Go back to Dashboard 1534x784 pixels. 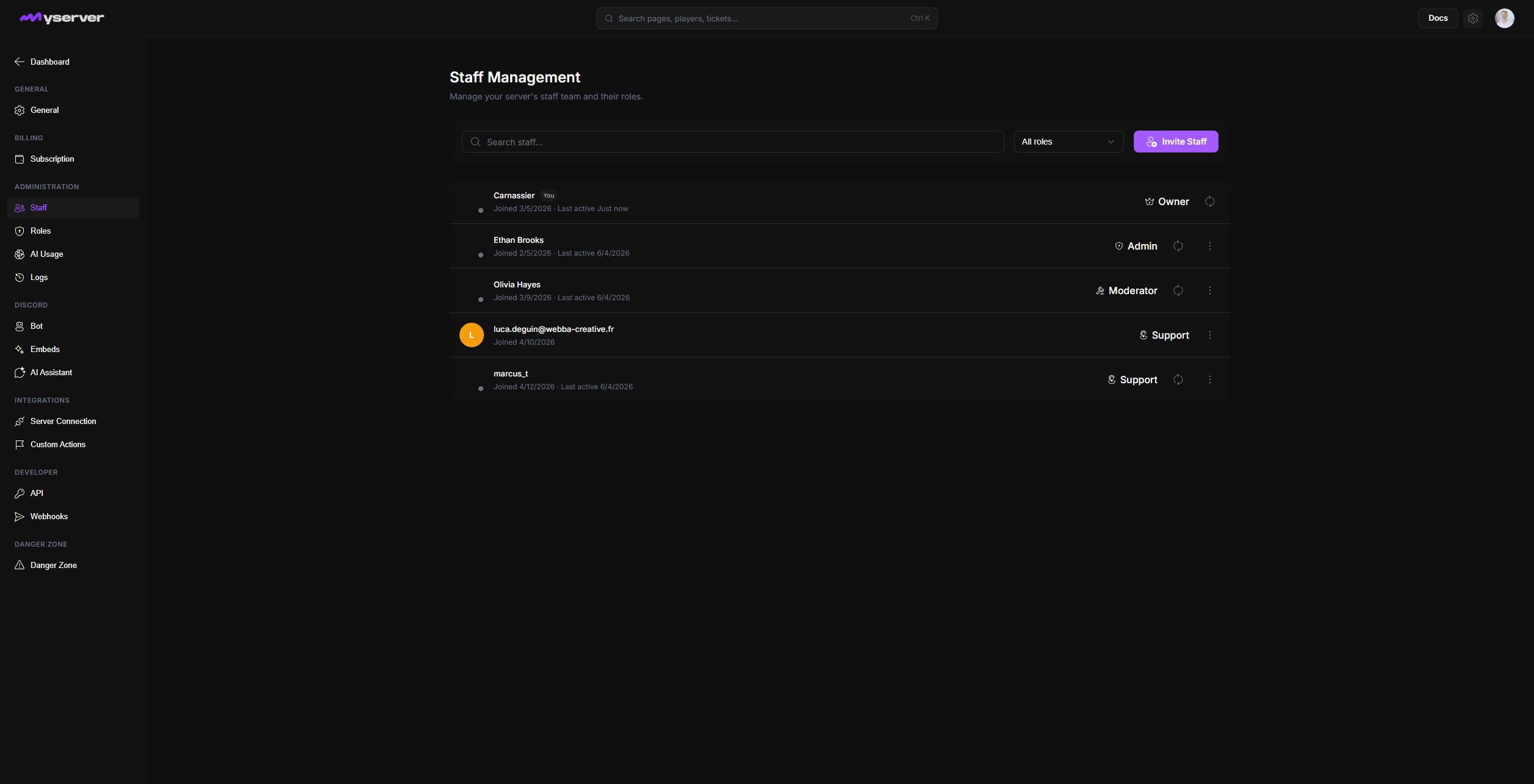[42, 62]
